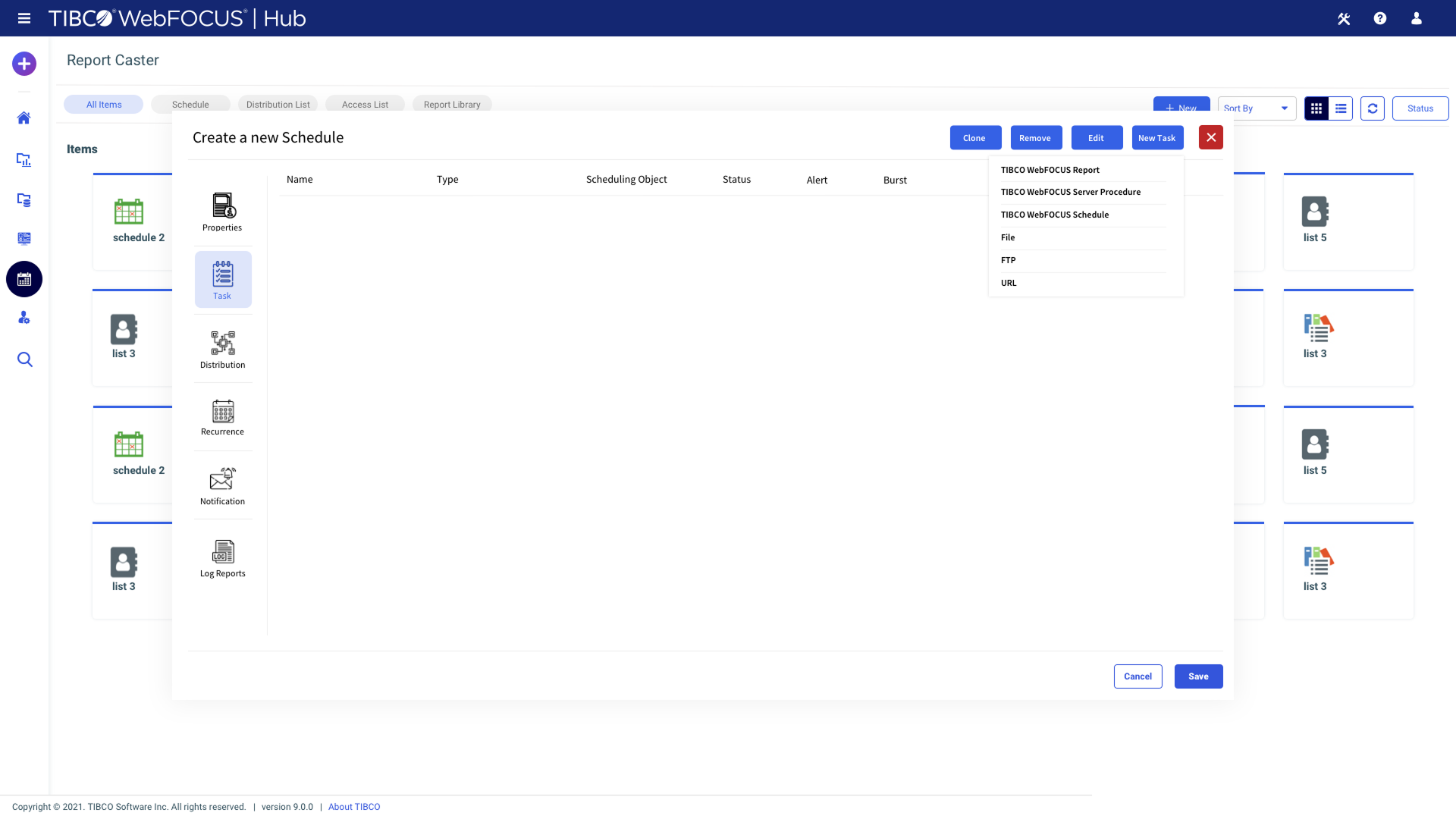
Task: Open the Log Reports section icon
Action: 223,559
